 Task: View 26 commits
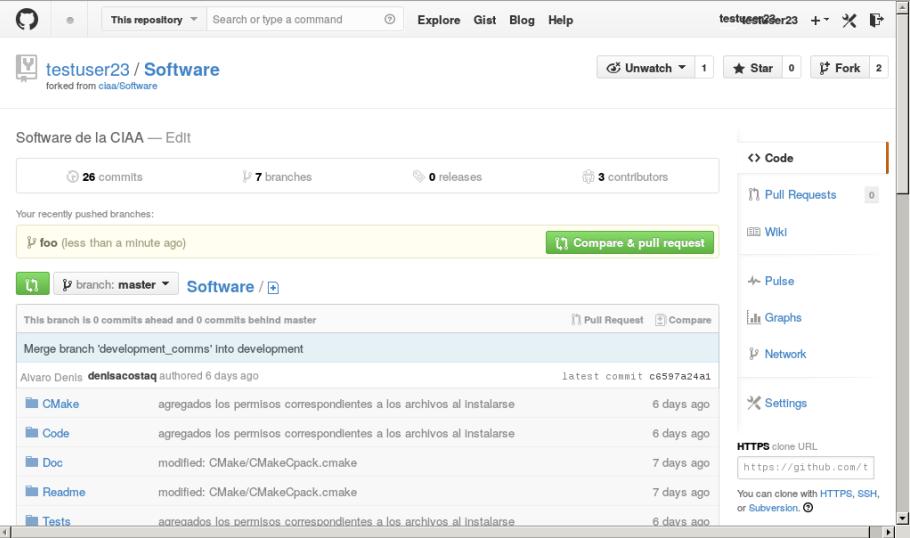(104, 176)
